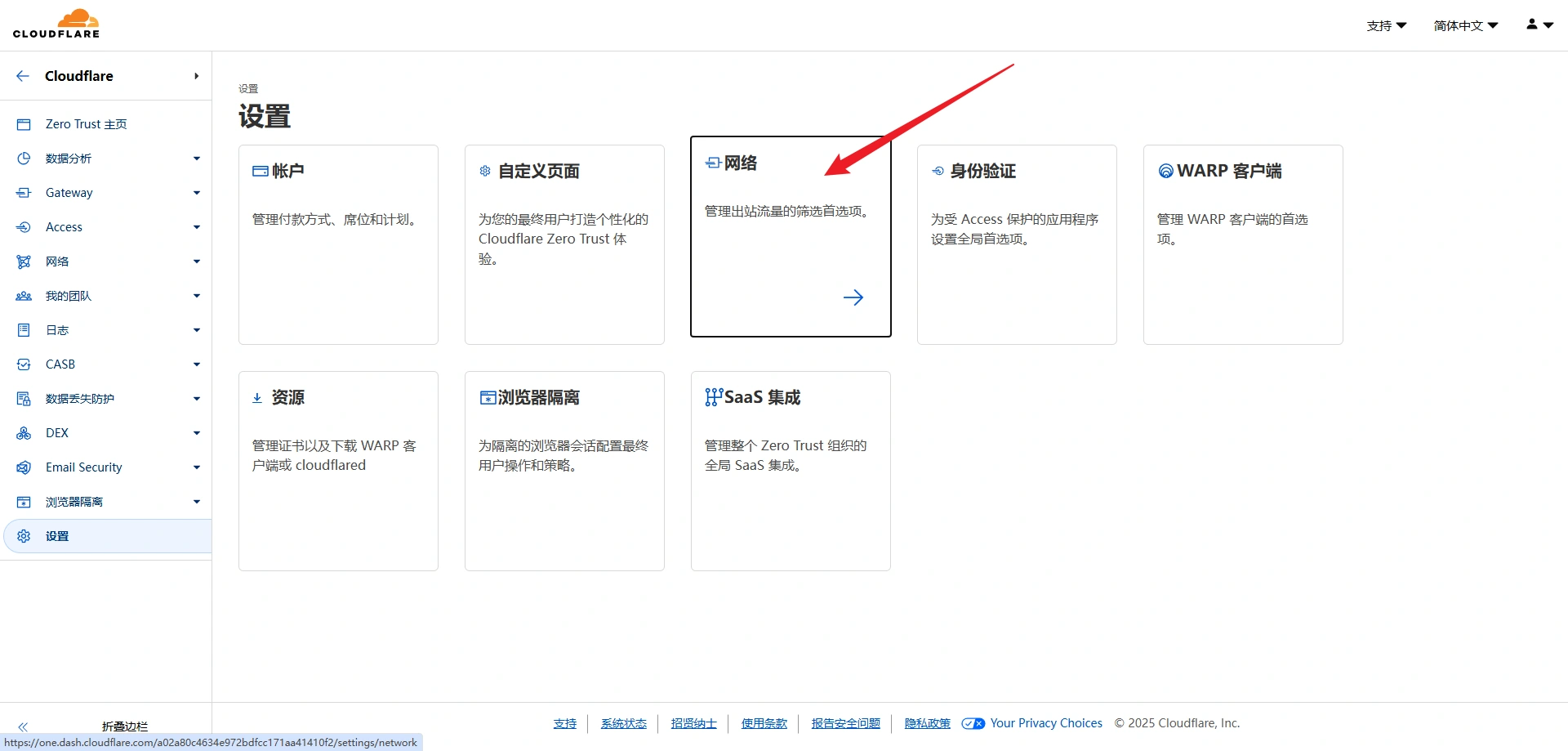Open the 简体中文 language dropdown
The image size is (1568, 751).
click(x=1466, y=25)
